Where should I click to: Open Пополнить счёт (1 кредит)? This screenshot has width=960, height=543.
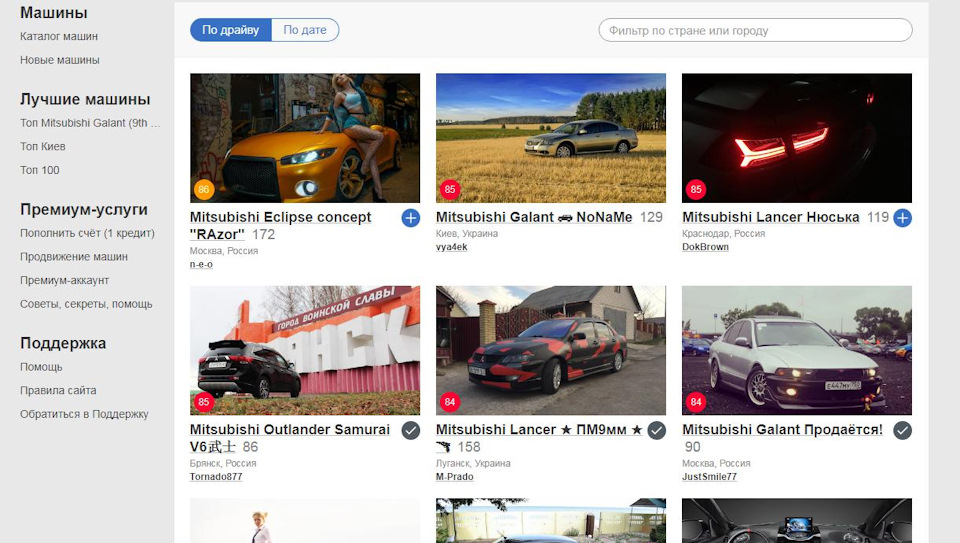[x=87, y=233]
